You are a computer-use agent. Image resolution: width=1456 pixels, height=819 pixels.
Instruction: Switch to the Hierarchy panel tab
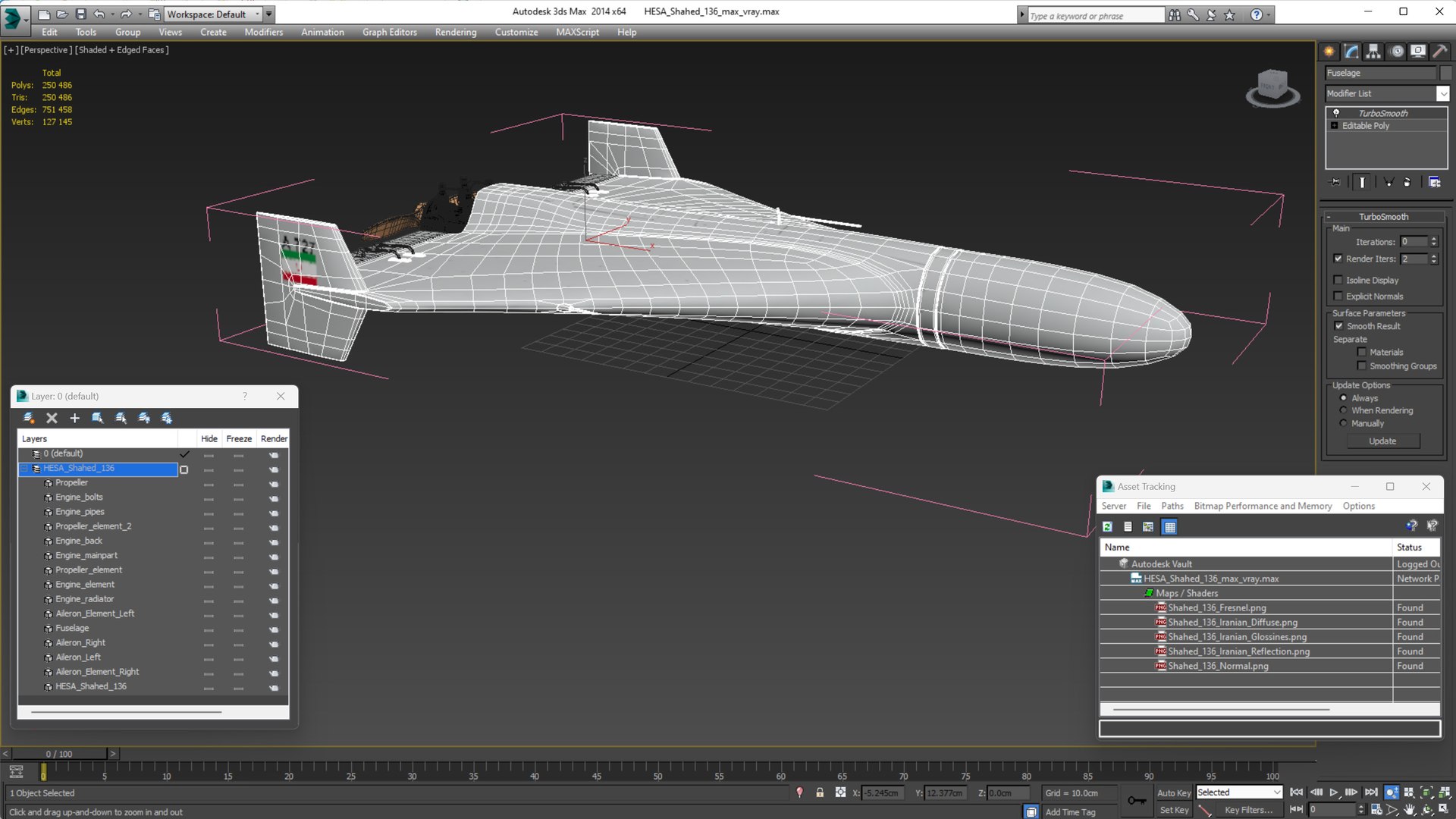[1373, 52]
